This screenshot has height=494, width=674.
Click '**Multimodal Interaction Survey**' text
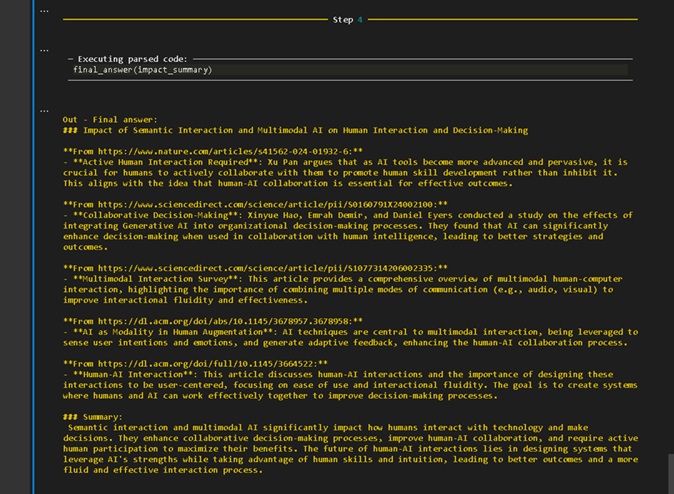155,279
